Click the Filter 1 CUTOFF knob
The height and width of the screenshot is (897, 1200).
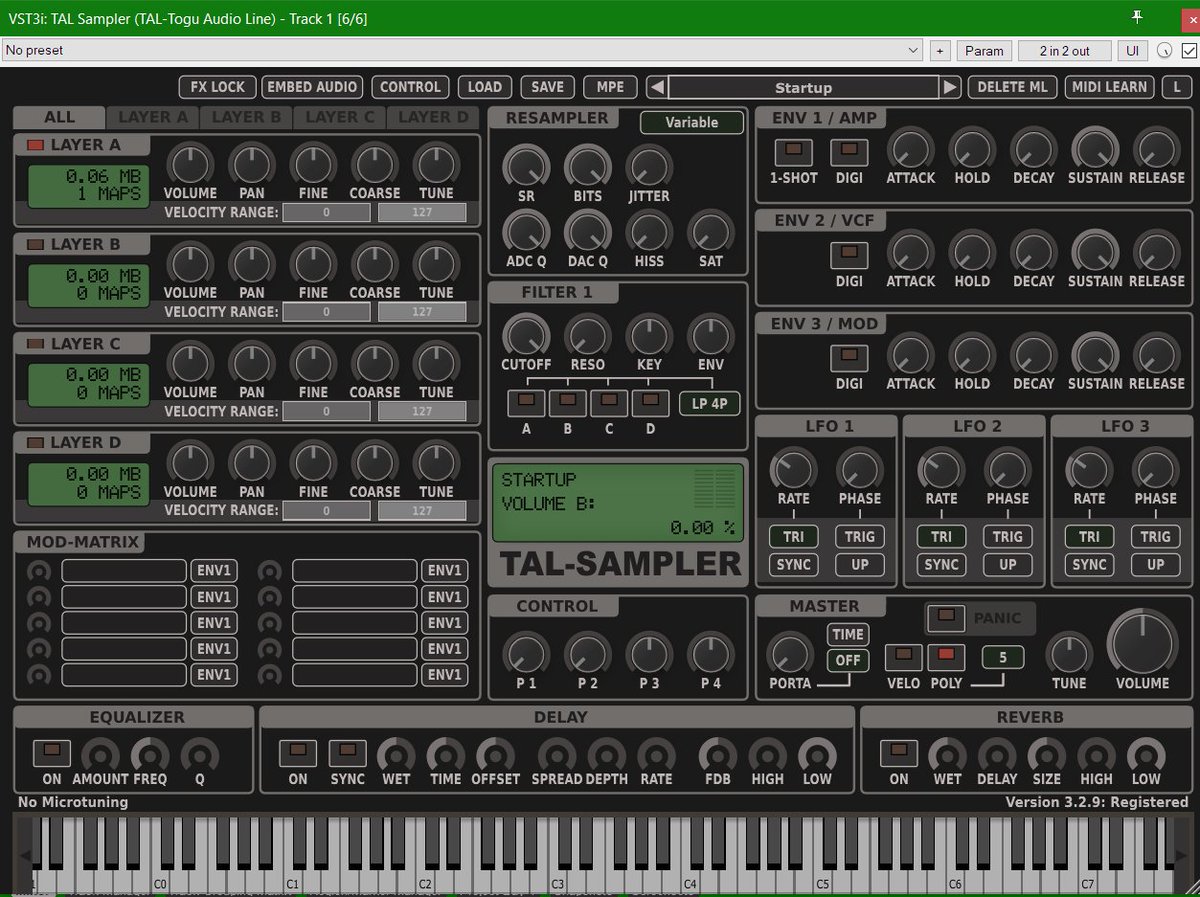pyautogui.click(x=526, y=334)
